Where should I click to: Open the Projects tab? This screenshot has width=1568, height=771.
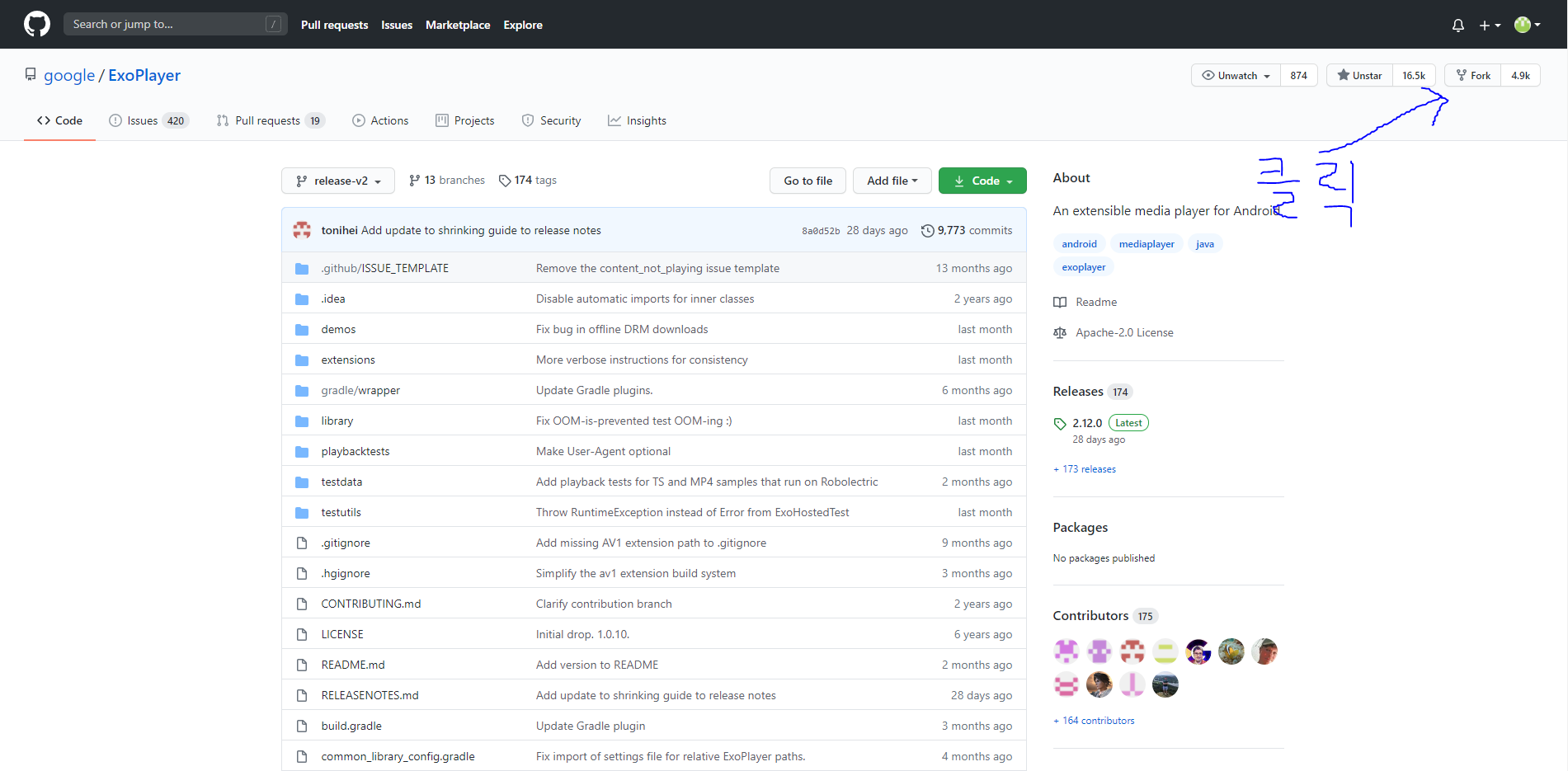(x=465, y=120)
